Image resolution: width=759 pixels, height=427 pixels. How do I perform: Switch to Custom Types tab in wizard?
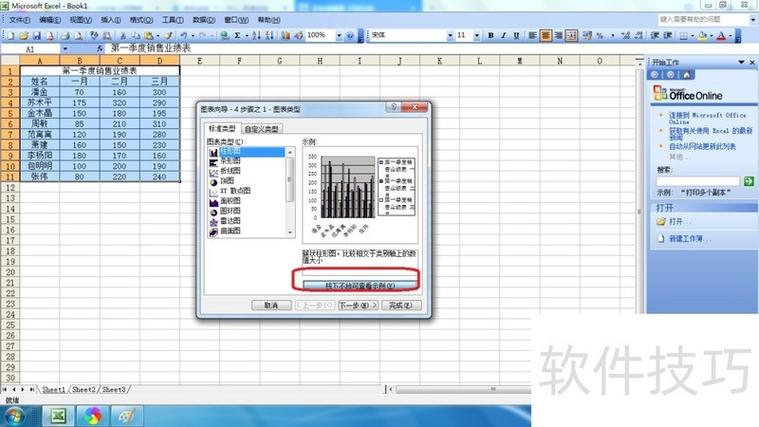click(261, 129)
